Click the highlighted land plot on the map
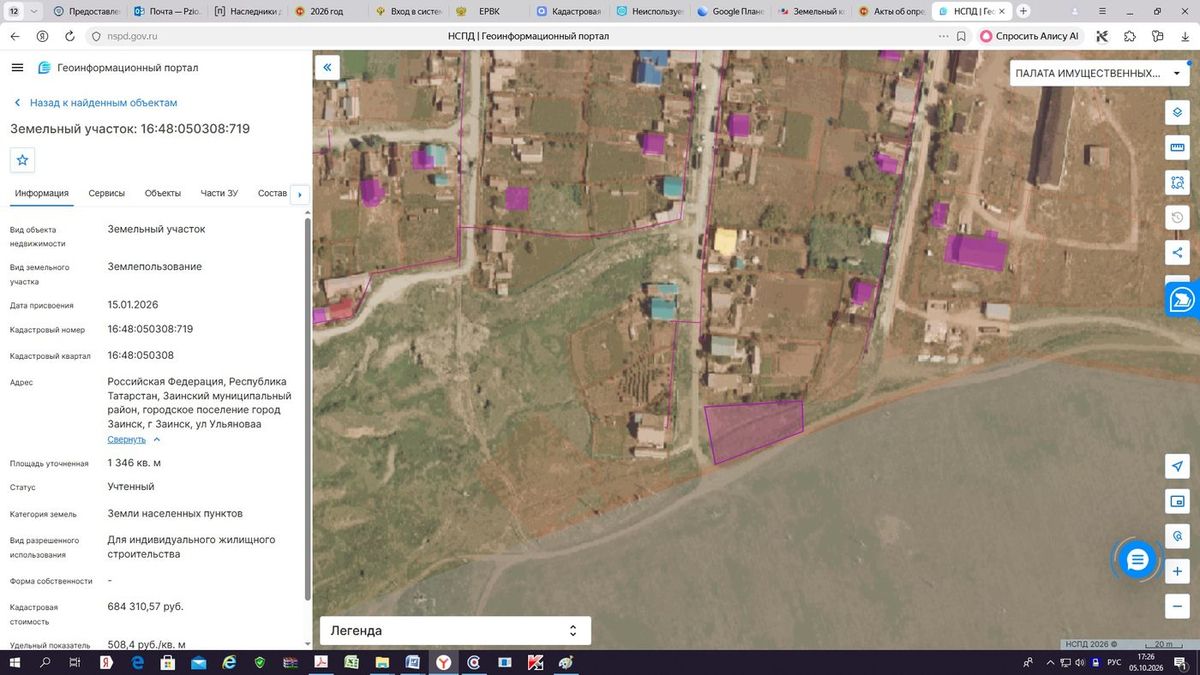The height and width of the screenshot is (675, 1200). [x=755, y=430]
